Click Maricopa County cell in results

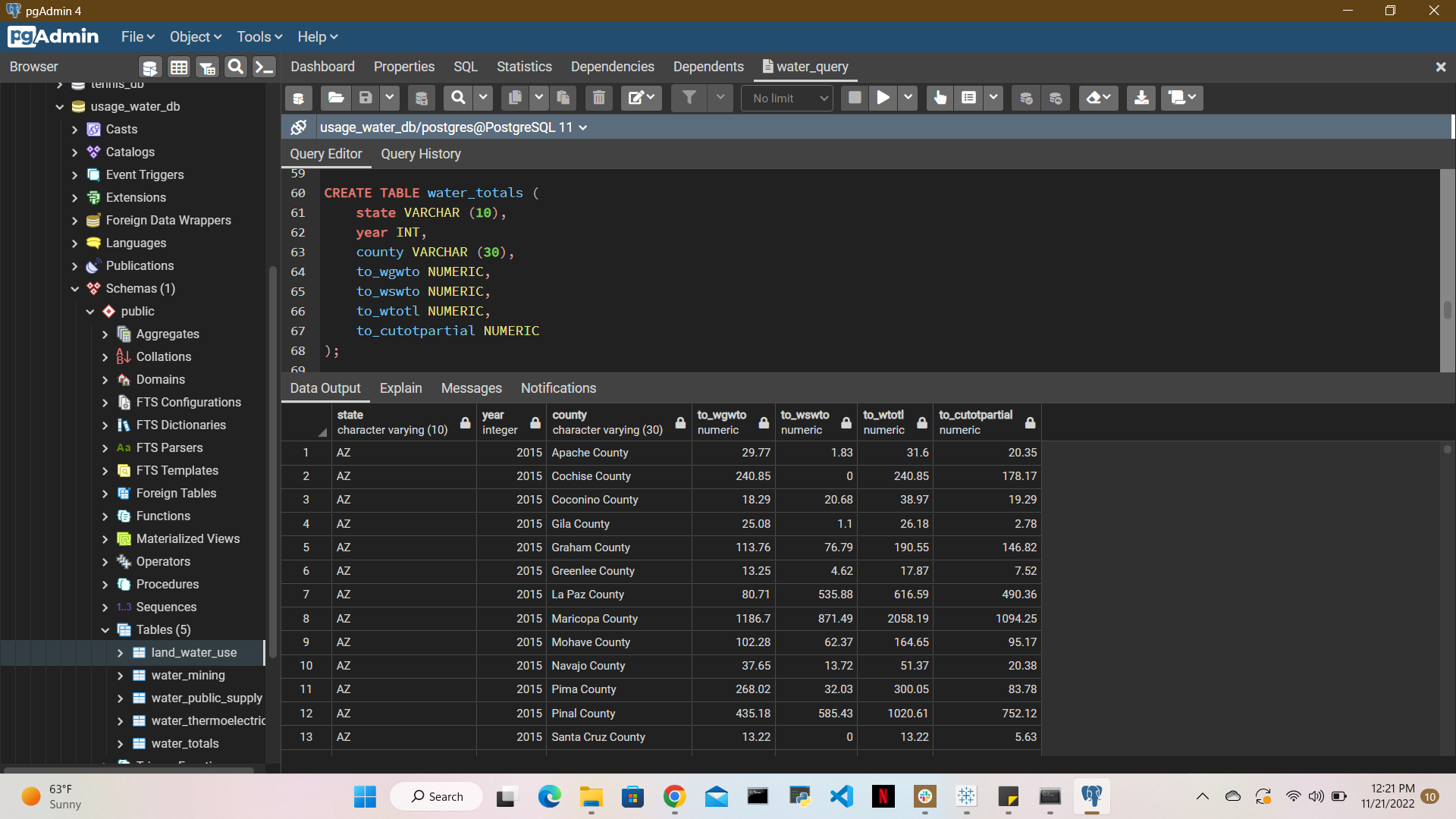click(x=595, y=618)
